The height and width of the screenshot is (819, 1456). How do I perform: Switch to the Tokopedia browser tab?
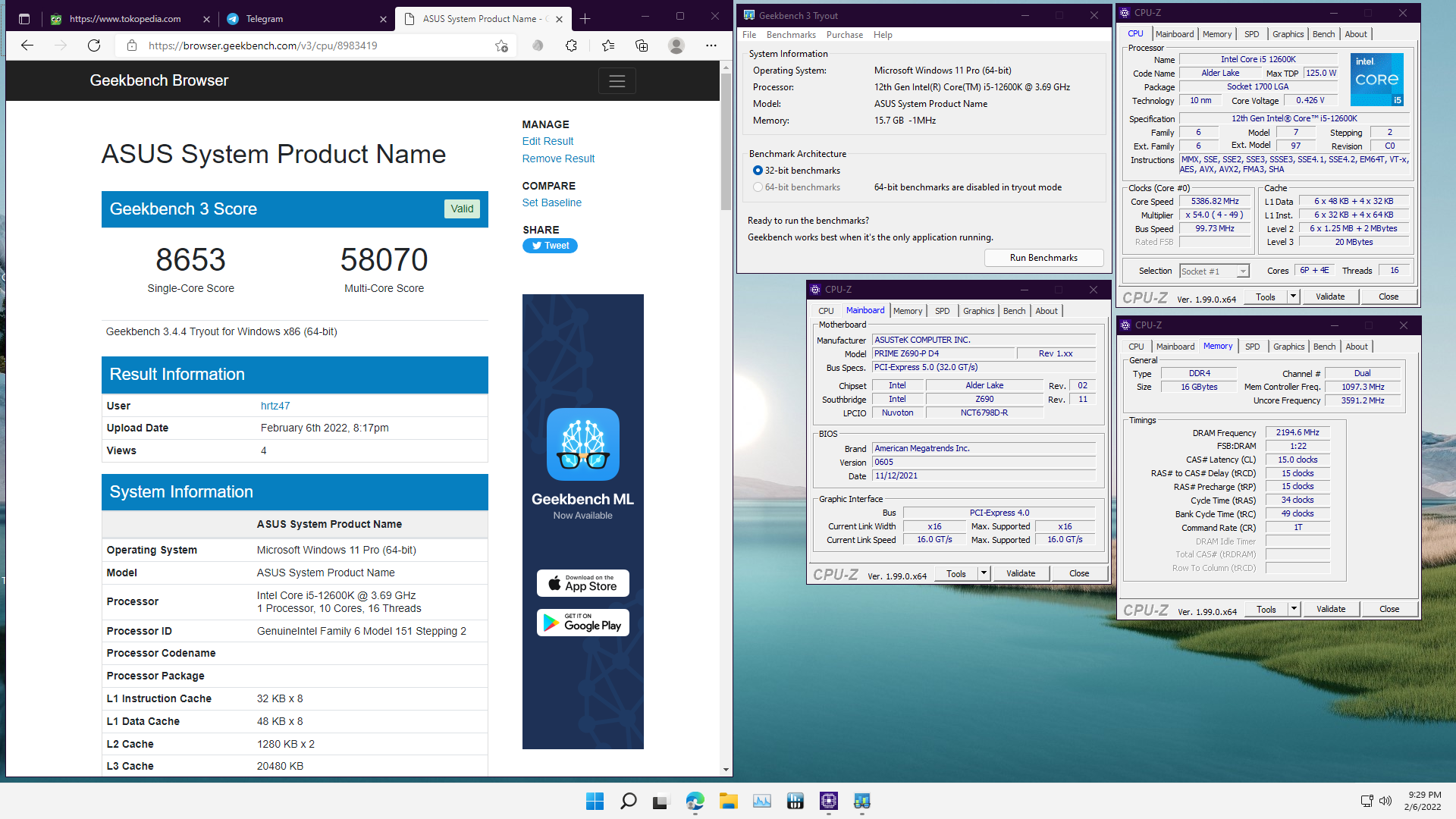coord(129,19)
